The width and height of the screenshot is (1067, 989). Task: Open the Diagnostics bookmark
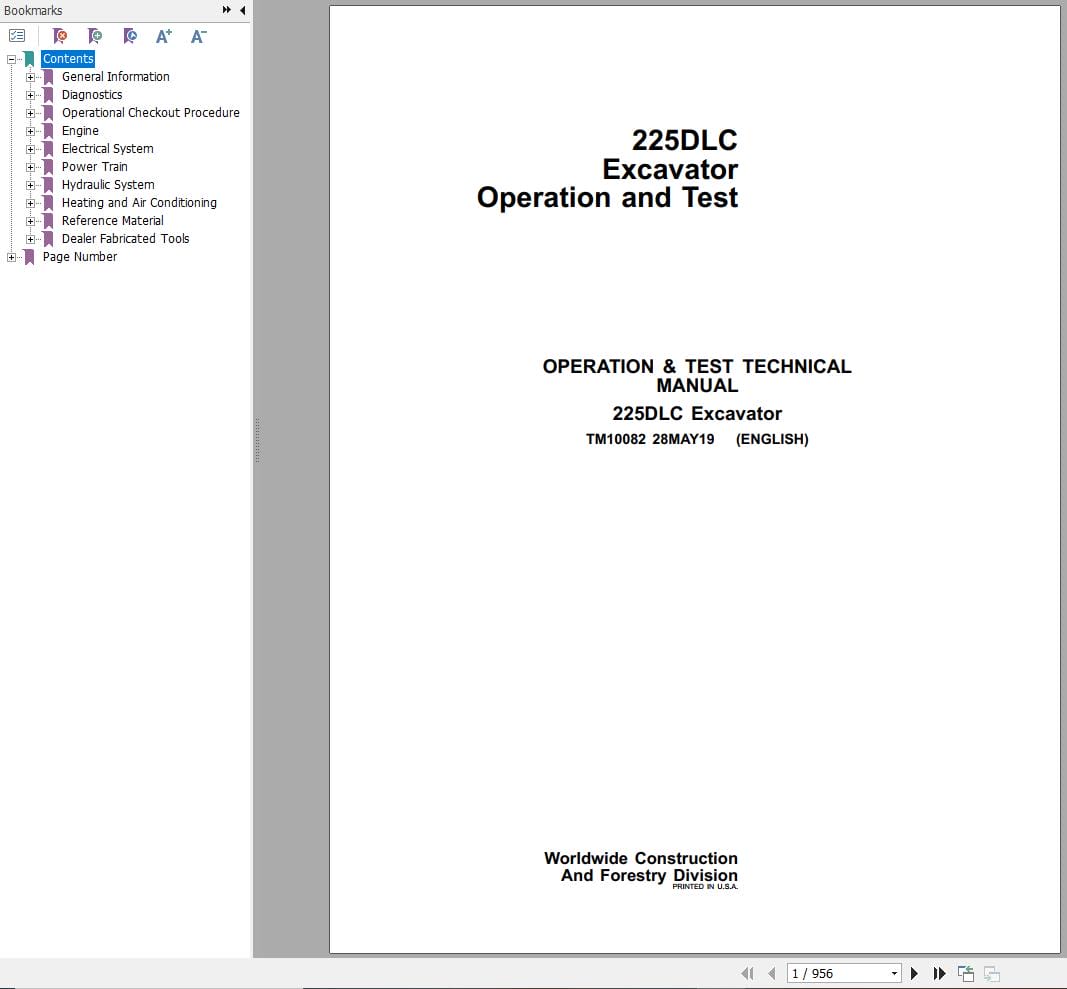tap(92, 95)
